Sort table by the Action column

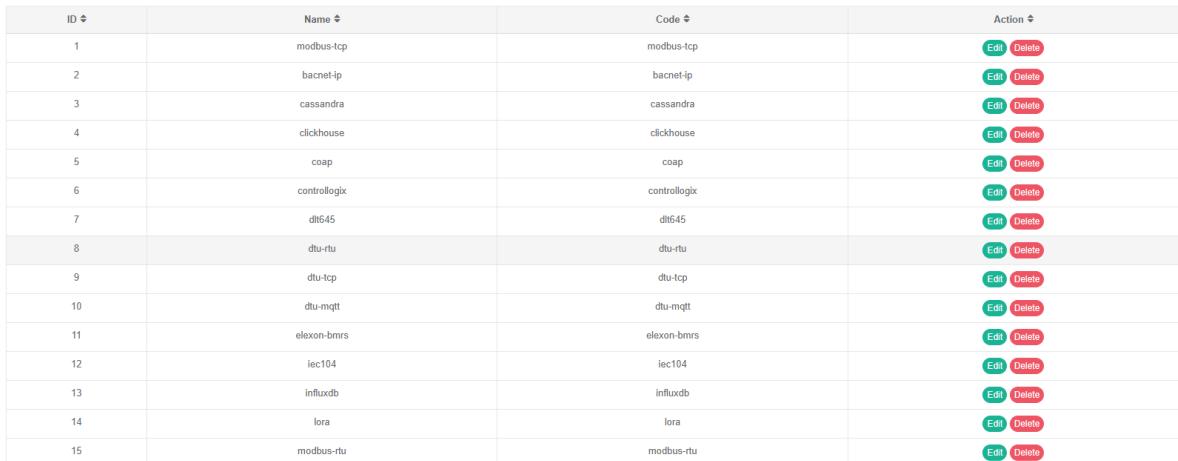[x=1012, y=19]
